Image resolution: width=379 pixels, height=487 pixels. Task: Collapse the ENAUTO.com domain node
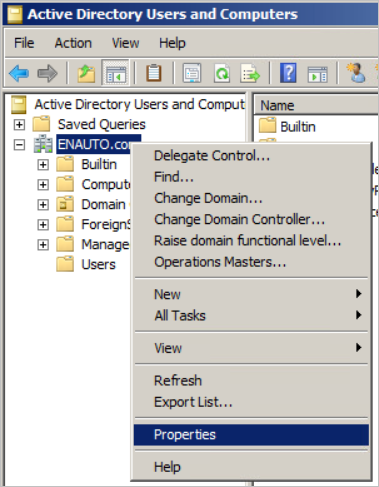[19, 144]
